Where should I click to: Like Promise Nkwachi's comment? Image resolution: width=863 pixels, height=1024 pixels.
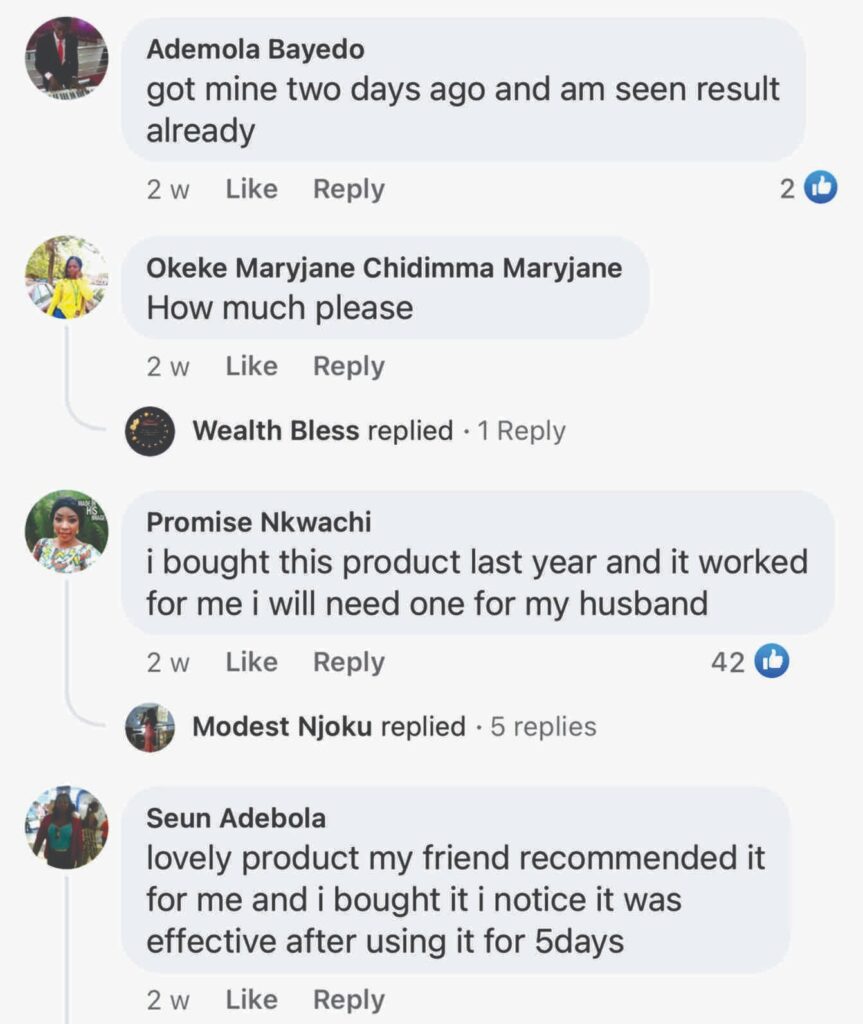point(251,662)
